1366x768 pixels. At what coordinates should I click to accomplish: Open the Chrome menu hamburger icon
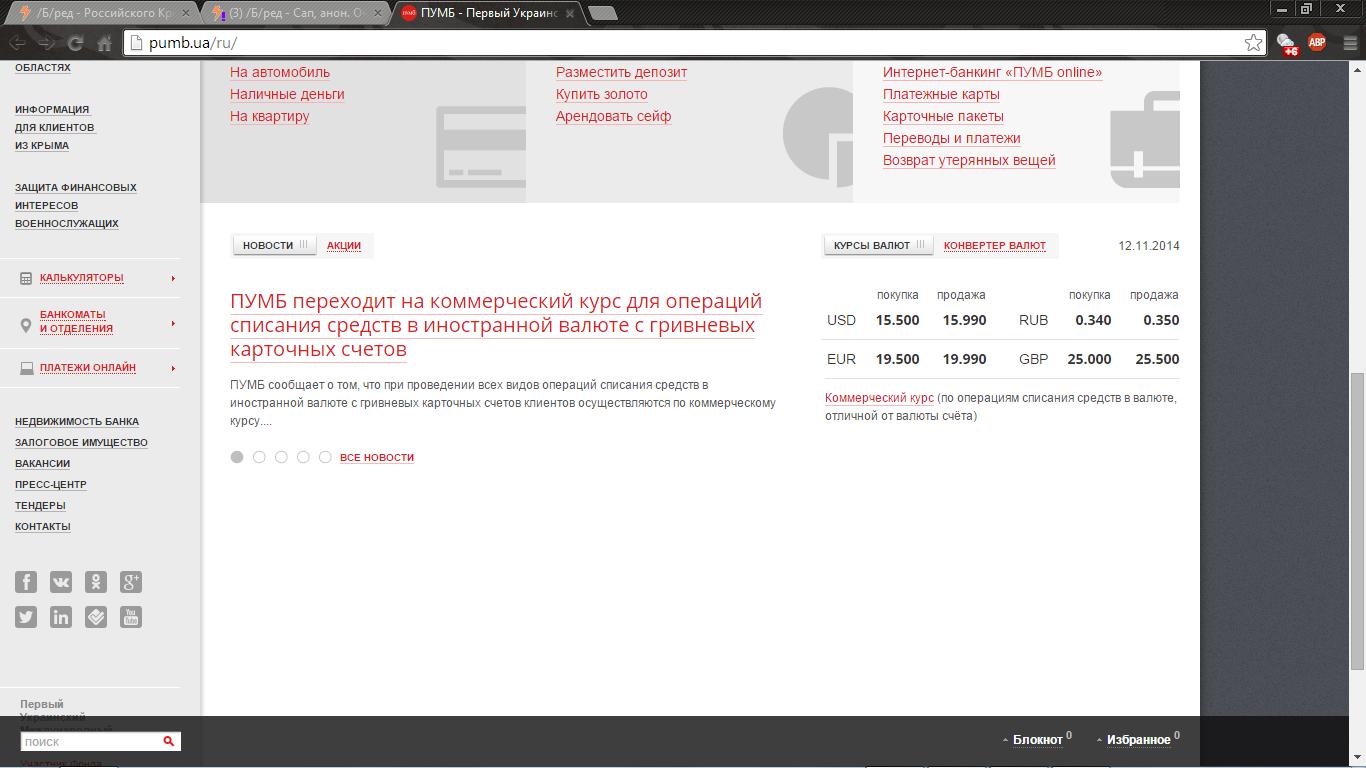point(1349,42)
